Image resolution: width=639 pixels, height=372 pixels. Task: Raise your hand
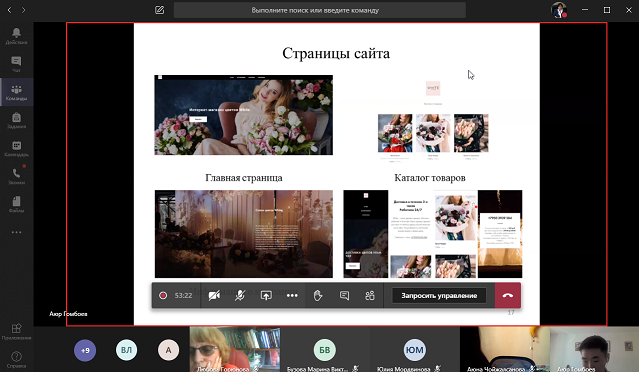tap(318, 295)
